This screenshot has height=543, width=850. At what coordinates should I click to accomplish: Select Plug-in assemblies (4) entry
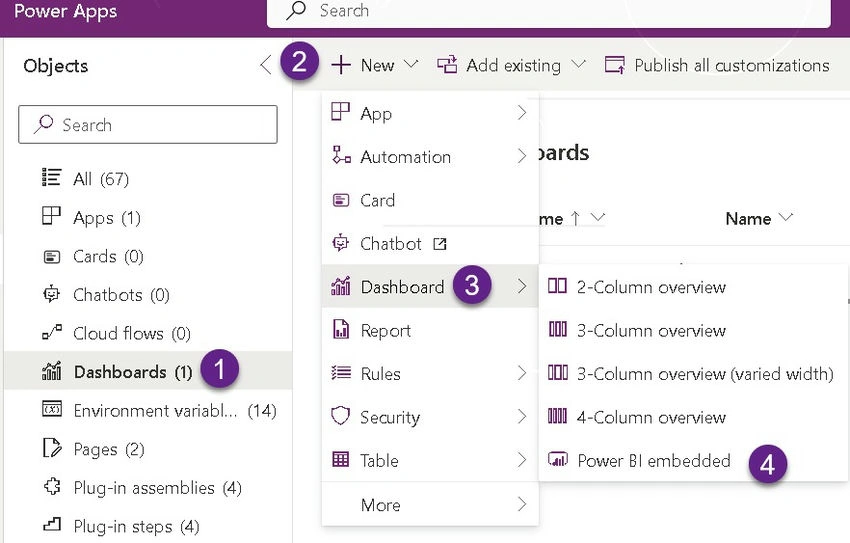coord(148,487)
